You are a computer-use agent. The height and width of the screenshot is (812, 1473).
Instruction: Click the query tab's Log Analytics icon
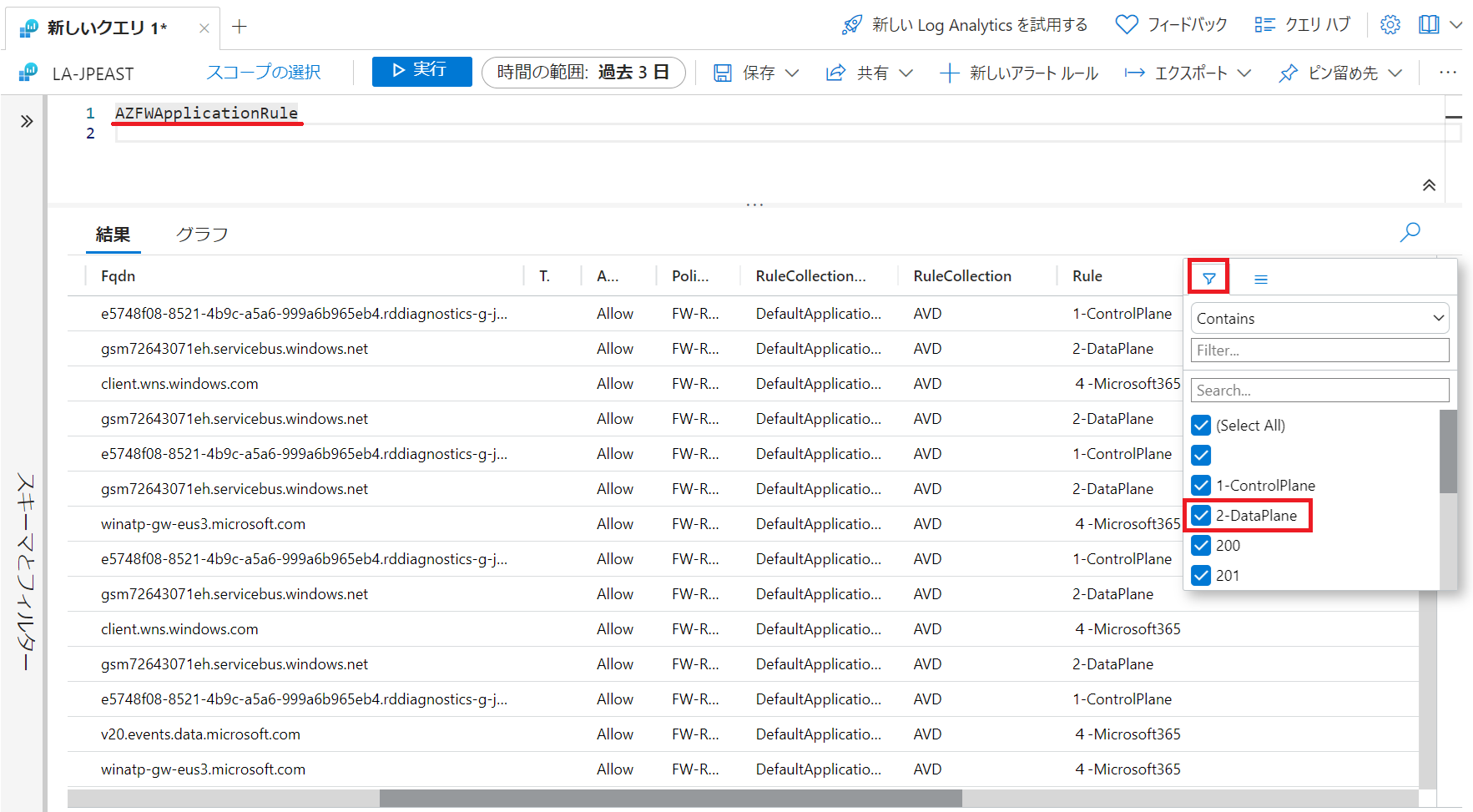pos(28,28)
